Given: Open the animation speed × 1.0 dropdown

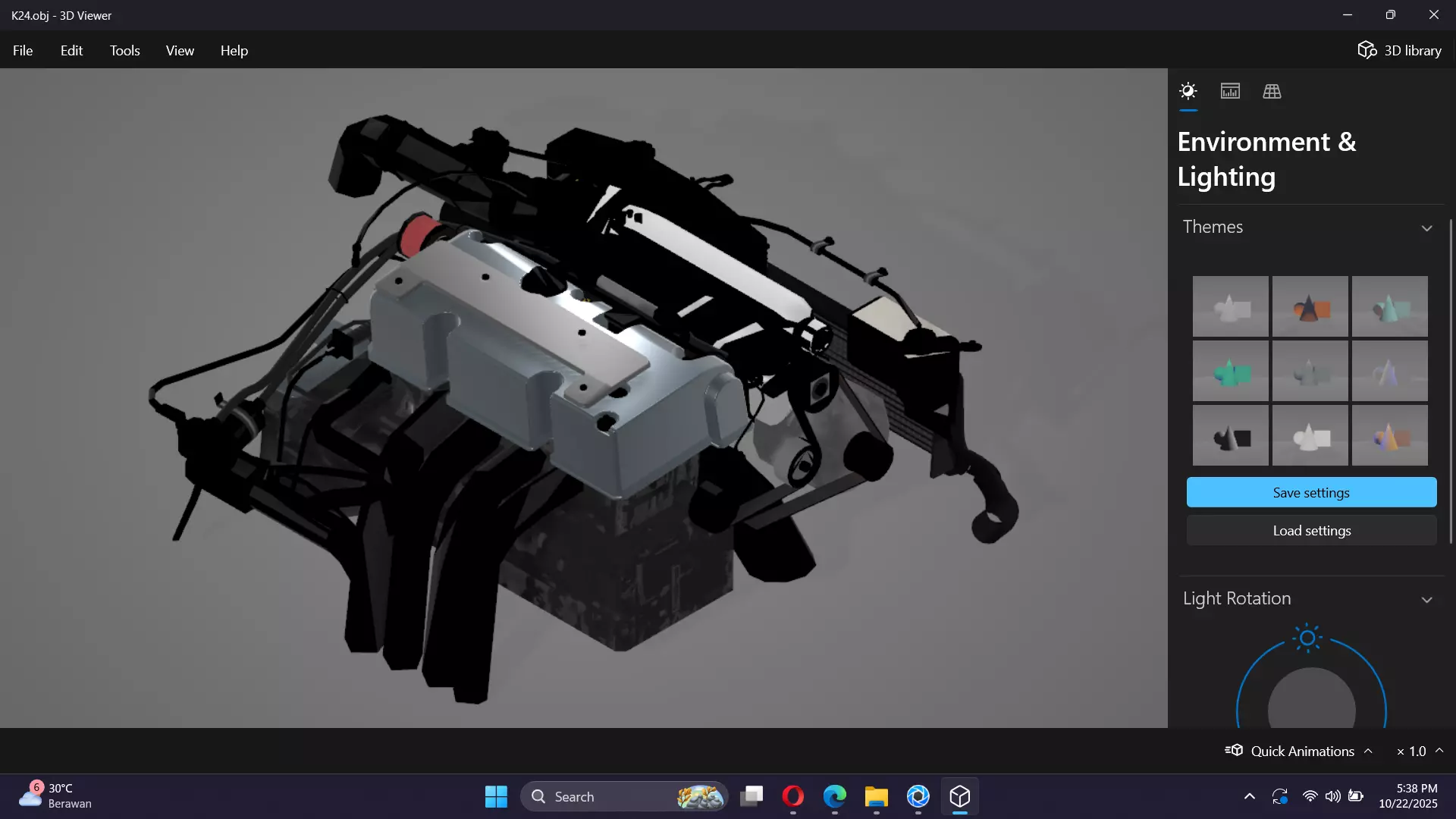Looking at the screenshot, I should coord(1420,751).
